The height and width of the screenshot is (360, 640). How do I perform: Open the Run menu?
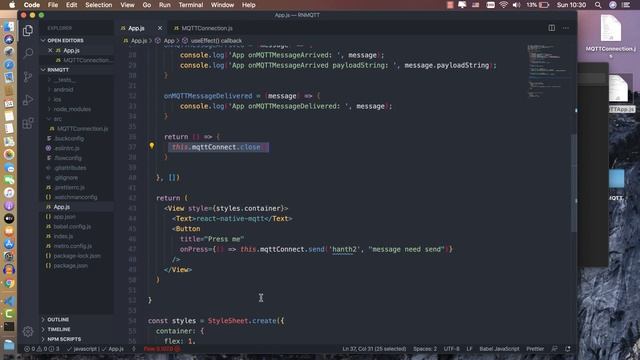click(x=164, y=5)
